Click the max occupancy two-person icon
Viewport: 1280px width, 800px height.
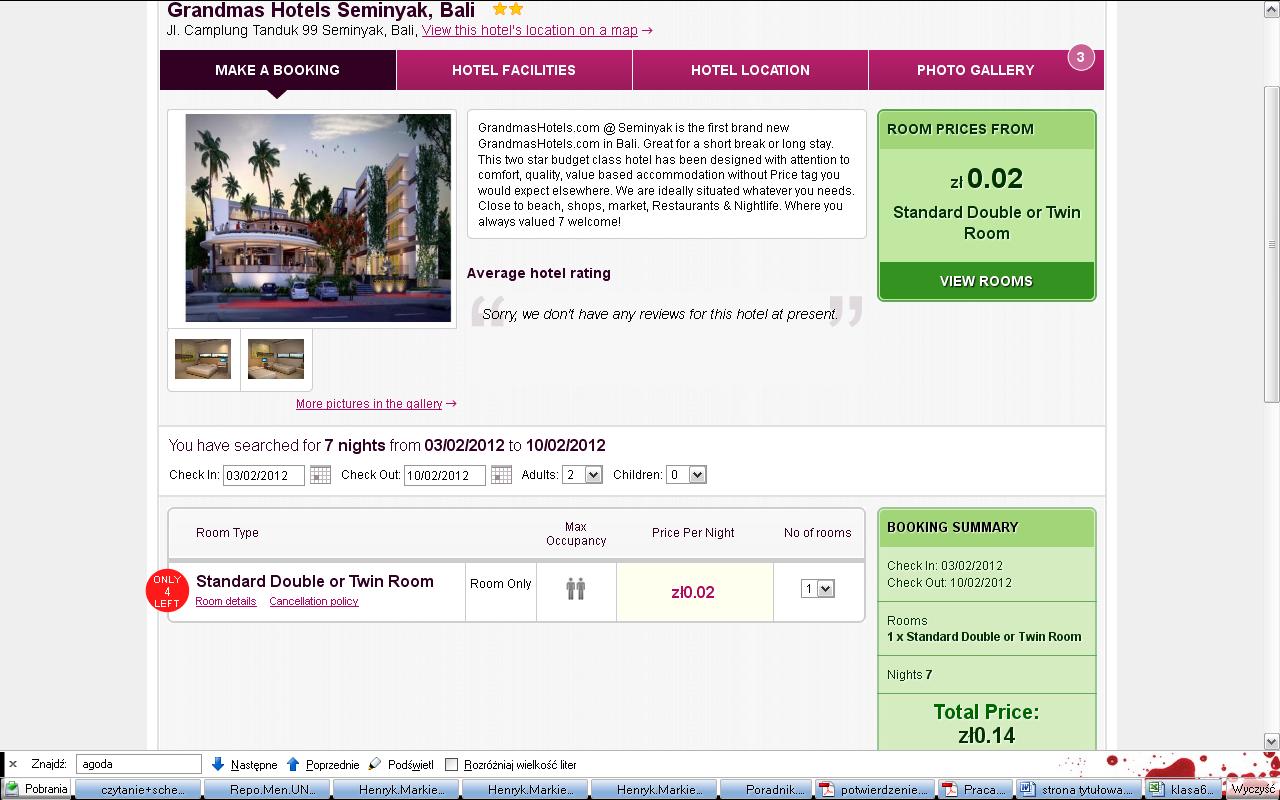575,589
